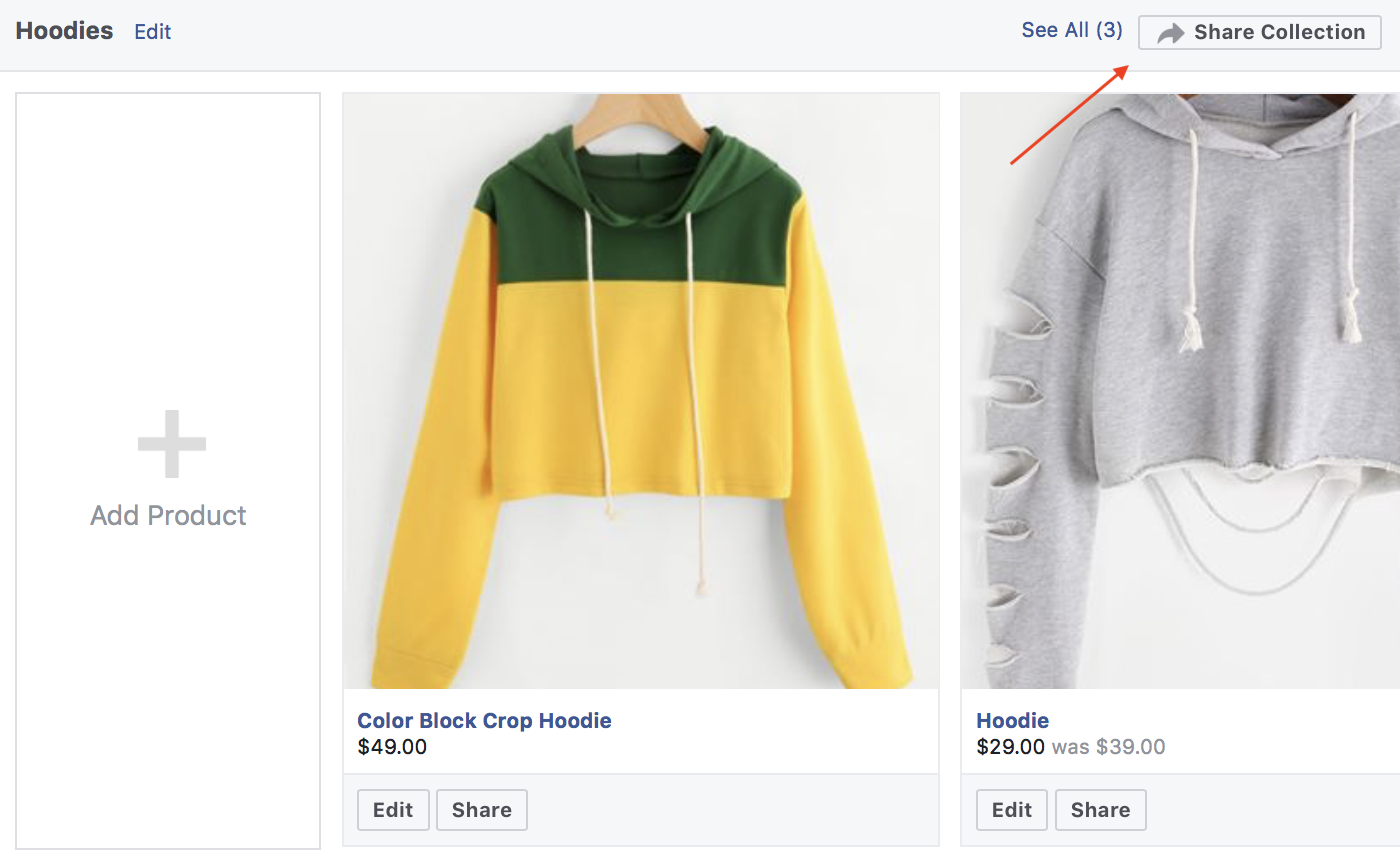Image resolution: width=1400 pixels, height=868 pixels.
Task: Click the curved arrow icon in Share Collection
Action: pyautogui.click(x=1170, y=33)
